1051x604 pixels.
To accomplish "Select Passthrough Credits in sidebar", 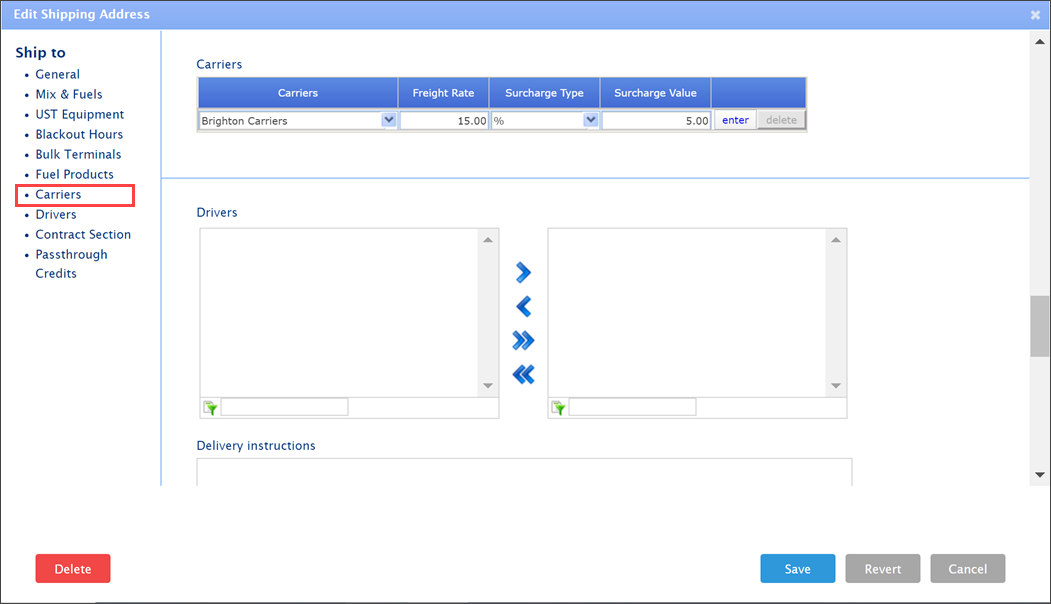I will click(71, 264).
